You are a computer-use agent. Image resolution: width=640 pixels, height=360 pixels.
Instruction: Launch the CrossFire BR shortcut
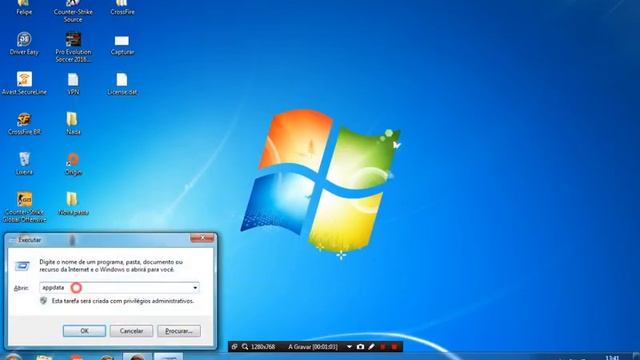[x=24, y=124]
